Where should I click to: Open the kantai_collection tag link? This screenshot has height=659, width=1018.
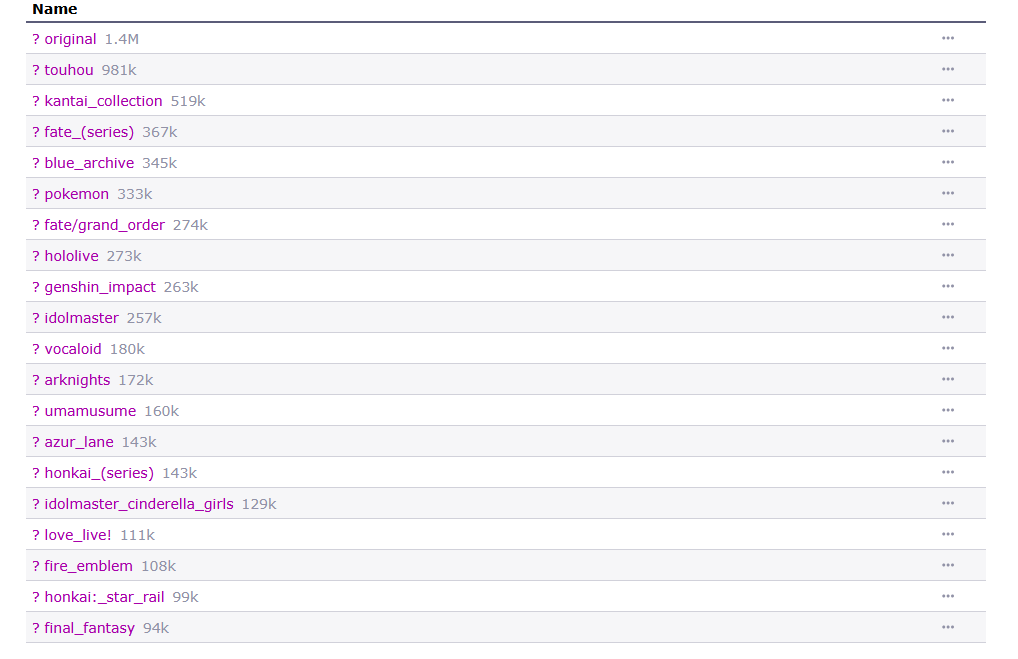coord(103,101)
